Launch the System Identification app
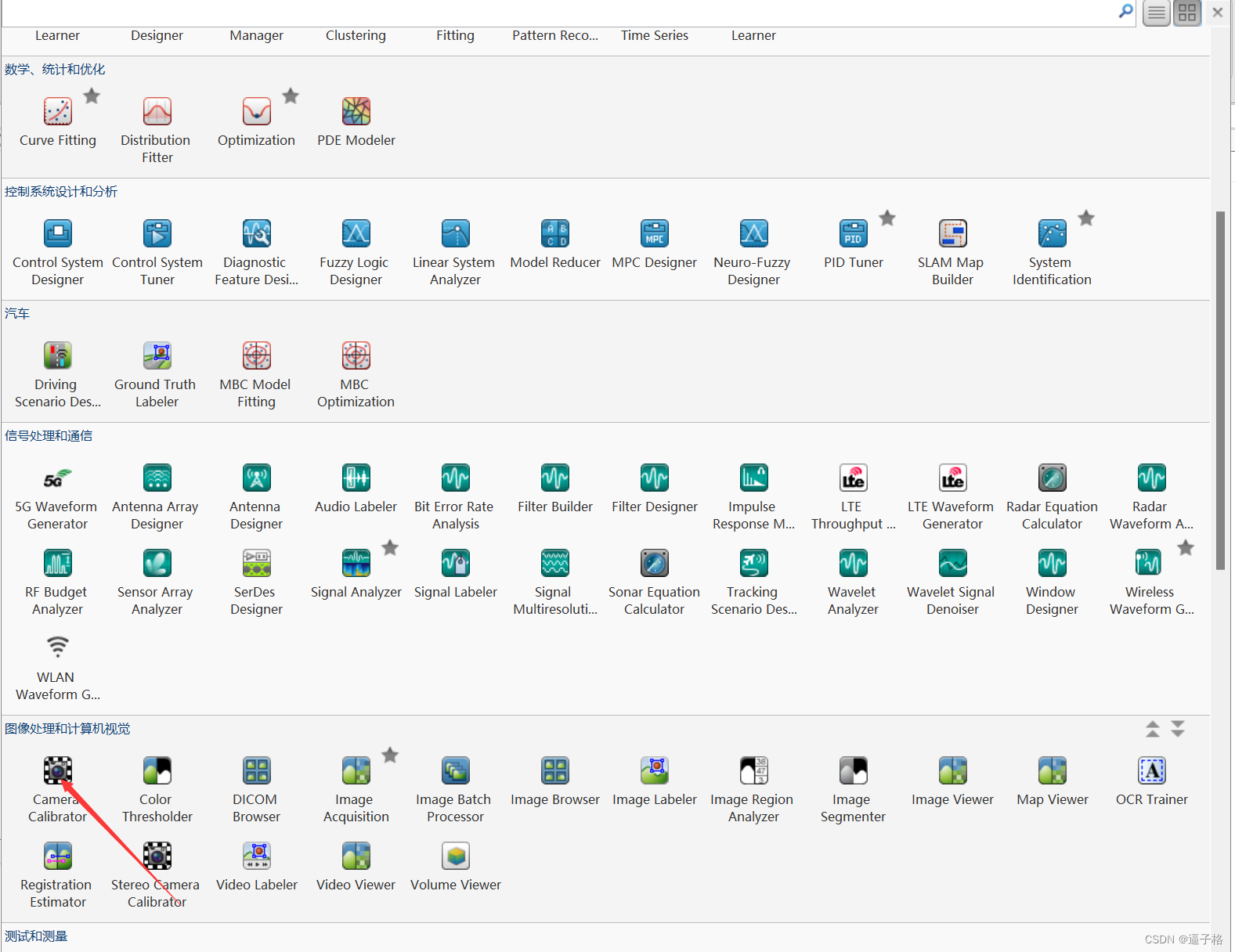The height and width of the screenshot is (952, 1235). 1053,233
